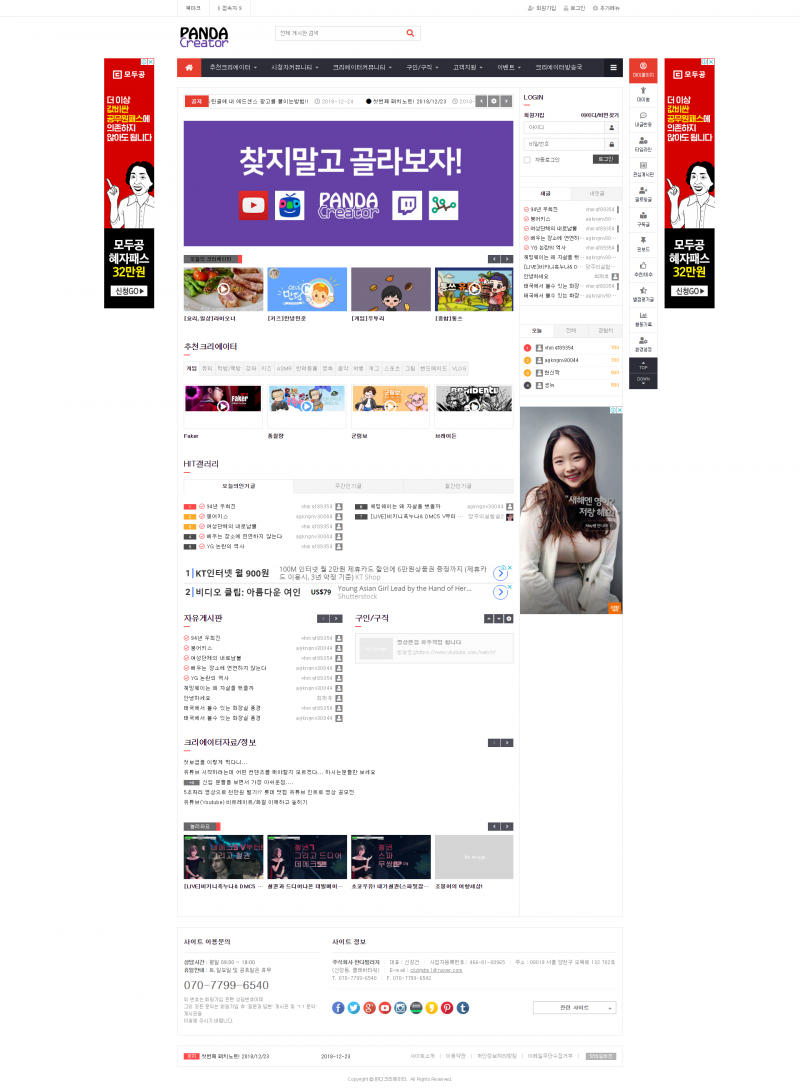Click the red 마이메뉴 icon in sidebar
The image size is (800, 1092).
[643, 70]
